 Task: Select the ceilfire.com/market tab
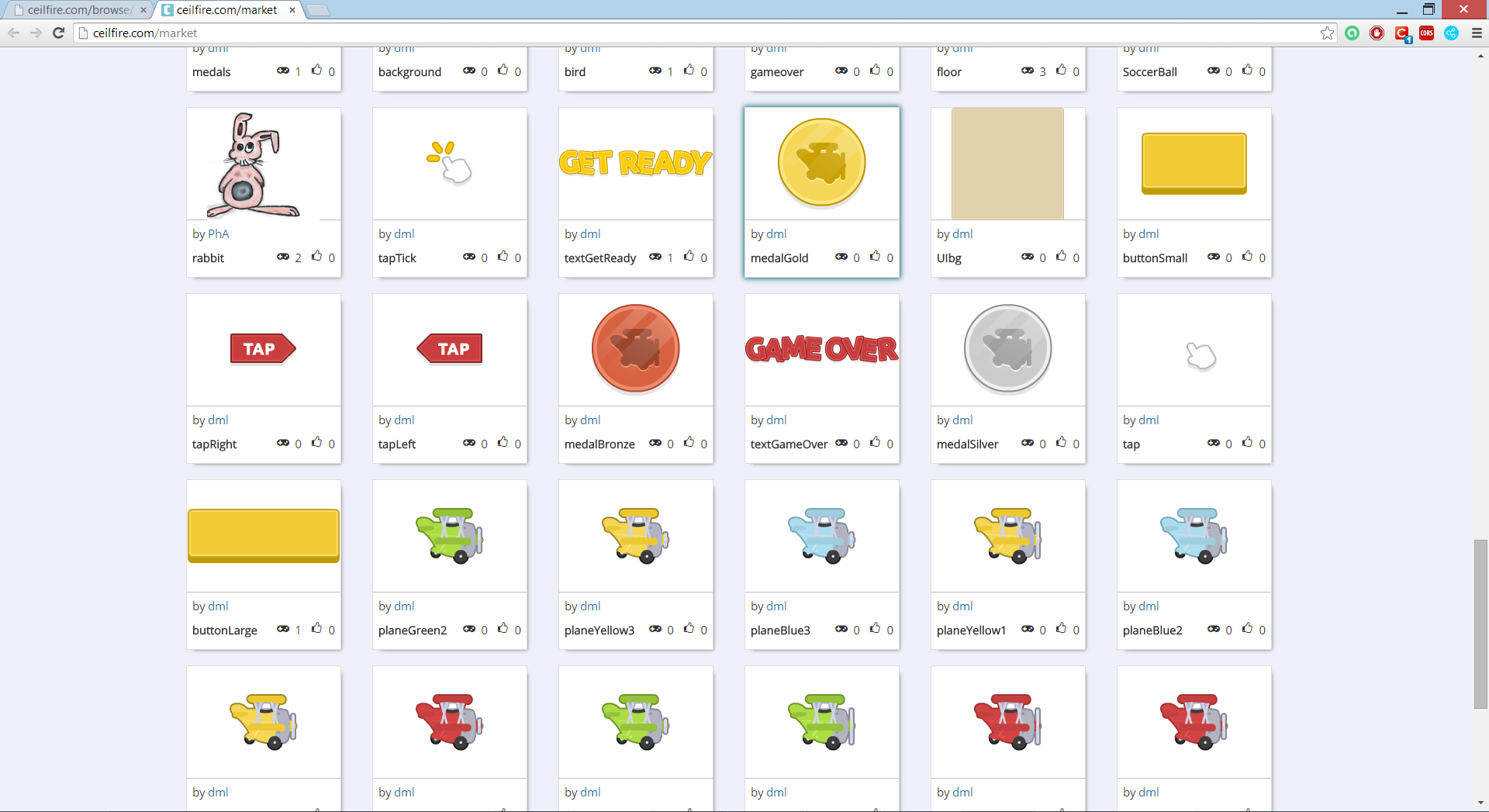click(x=226, y=10)
